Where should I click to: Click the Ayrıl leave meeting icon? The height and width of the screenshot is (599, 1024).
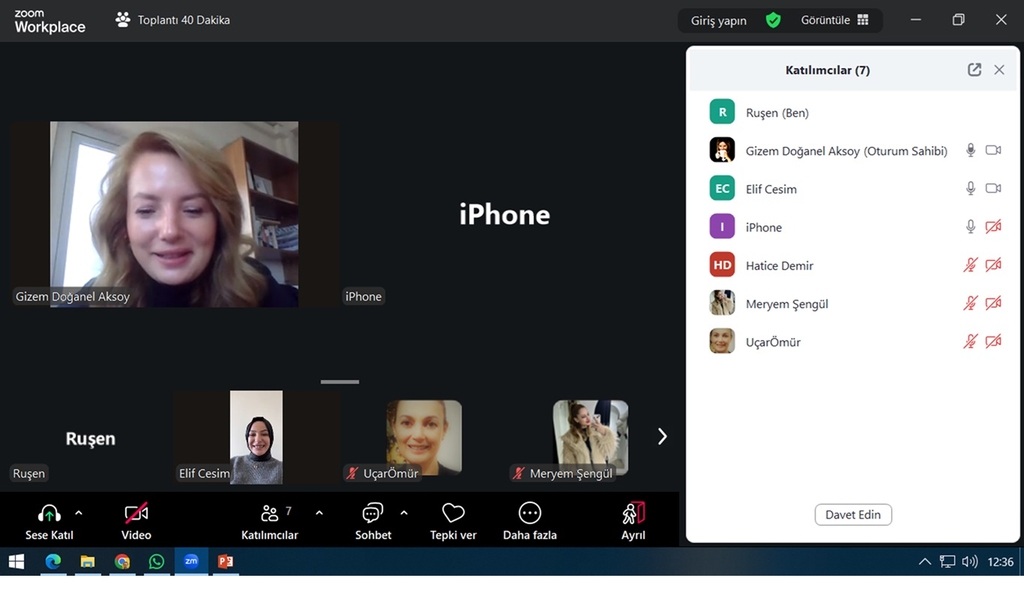coord(633,514)
